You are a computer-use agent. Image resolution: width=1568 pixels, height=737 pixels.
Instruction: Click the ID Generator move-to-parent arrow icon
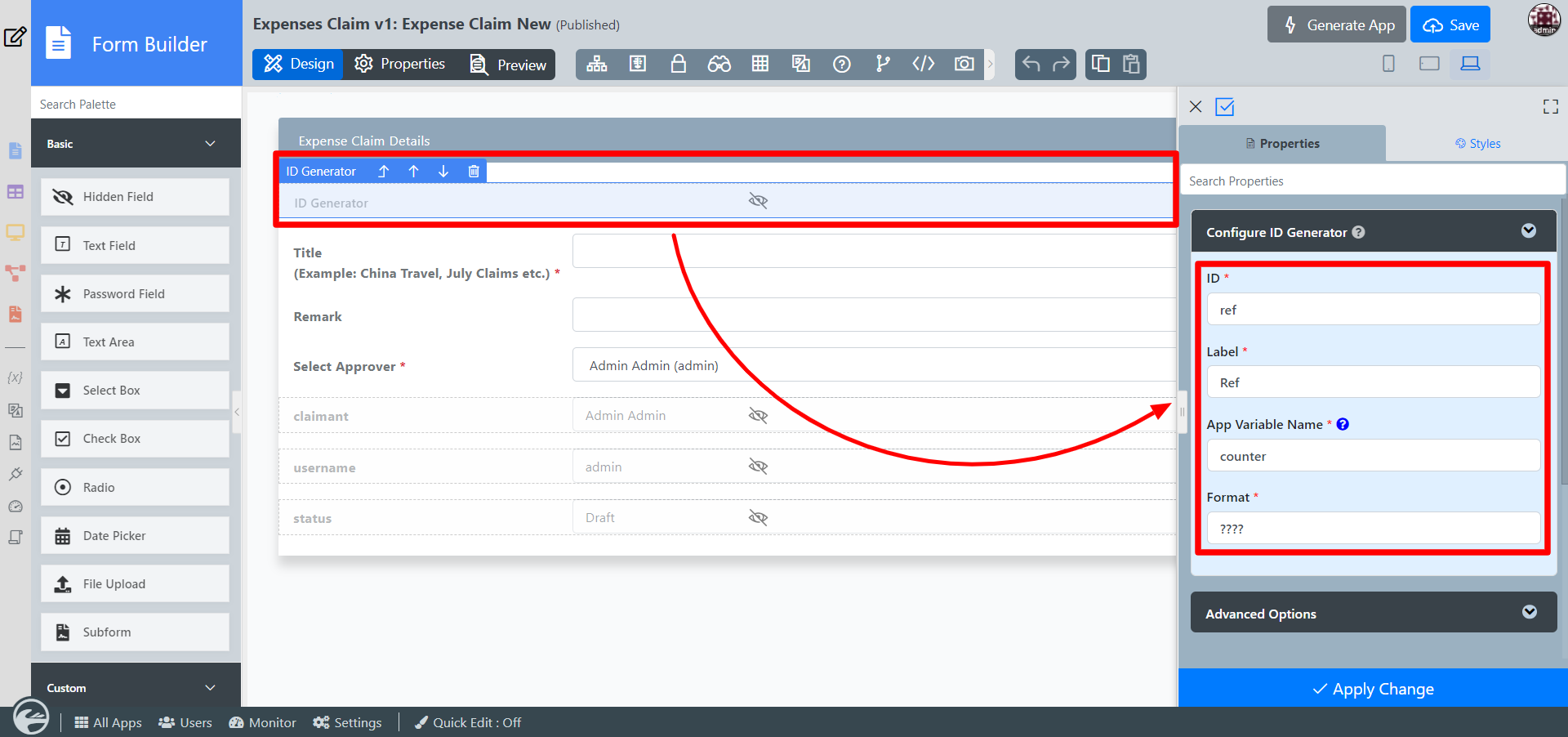(x=384, y=171)
